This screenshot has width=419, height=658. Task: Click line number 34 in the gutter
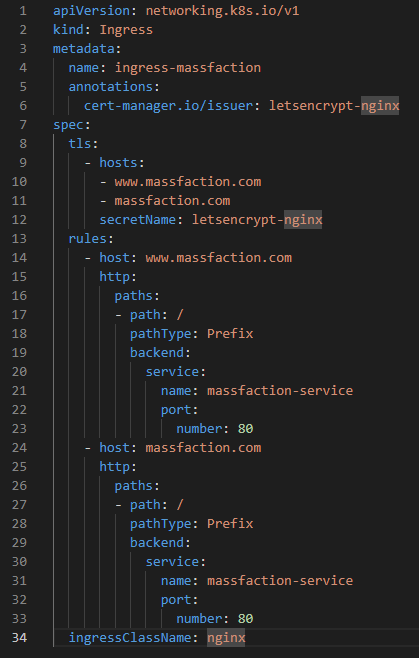pyautogui.click(x=19, y=637)
